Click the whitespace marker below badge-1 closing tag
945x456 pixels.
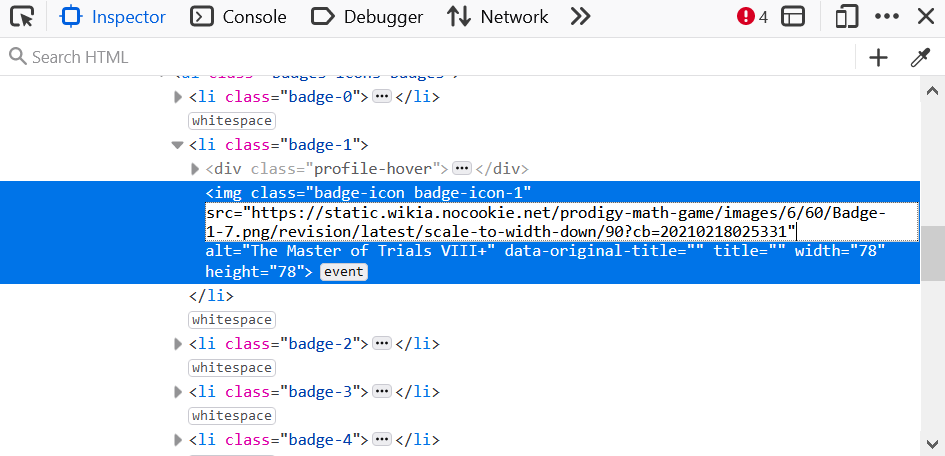coord(232,320)
